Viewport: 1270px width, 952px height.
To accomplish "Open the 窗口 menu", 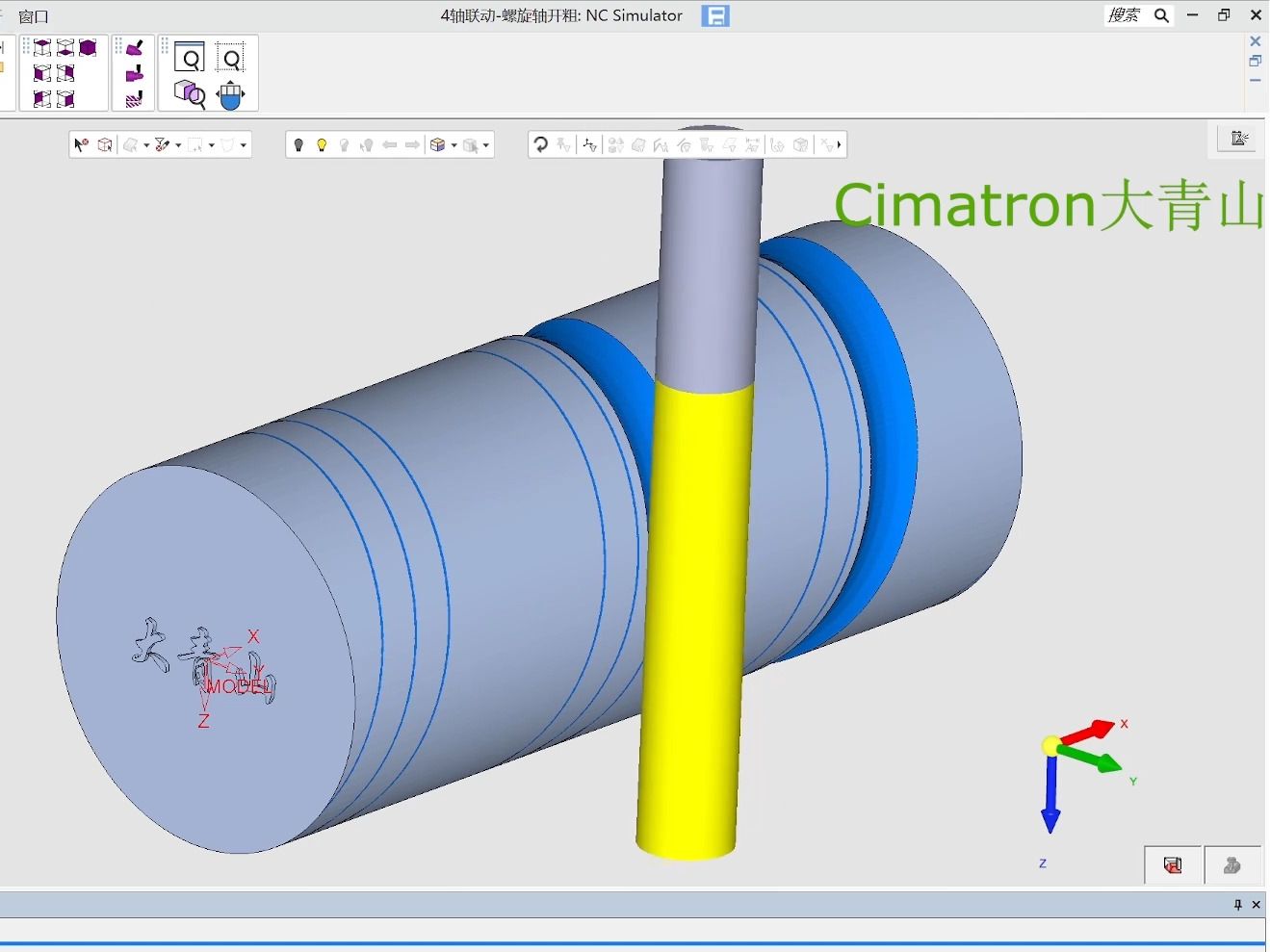I will [34, 16].
